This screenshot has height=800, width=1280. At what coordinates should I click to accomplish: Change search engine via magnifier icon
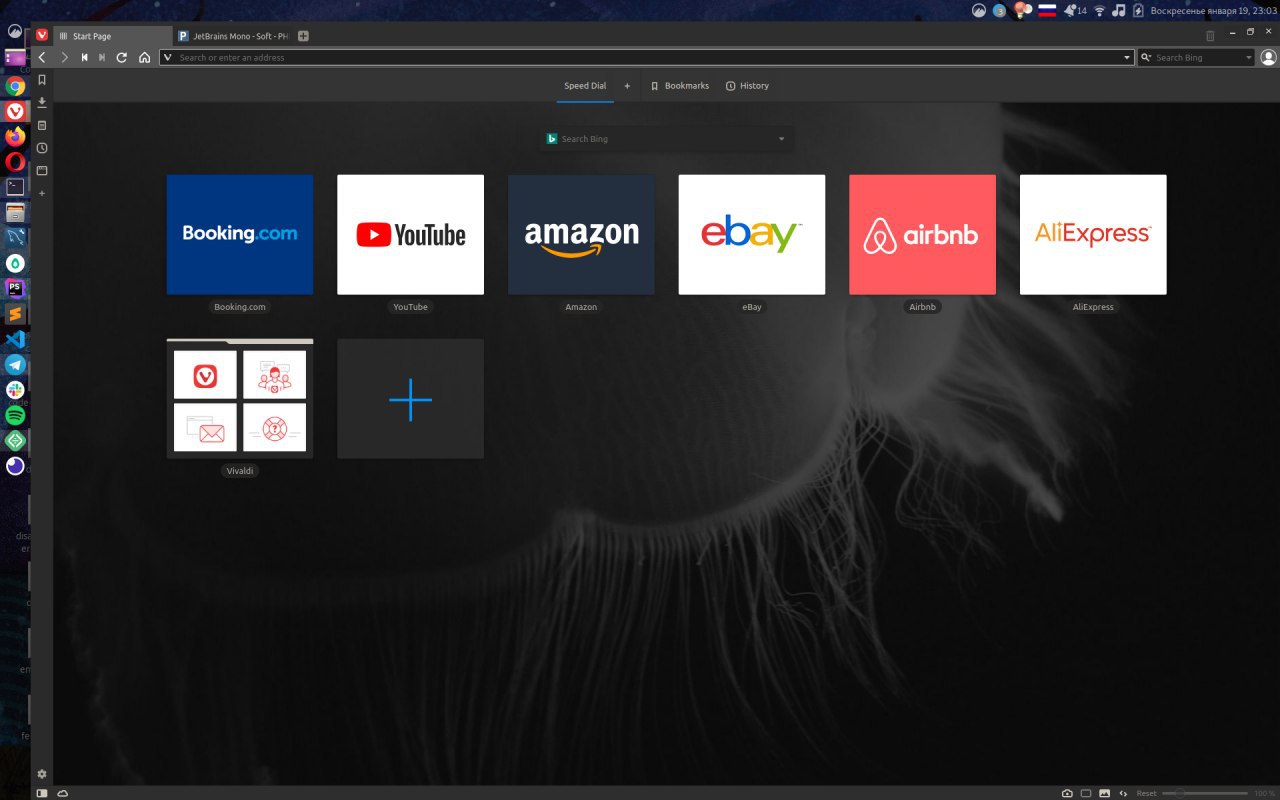[1146, 58]
